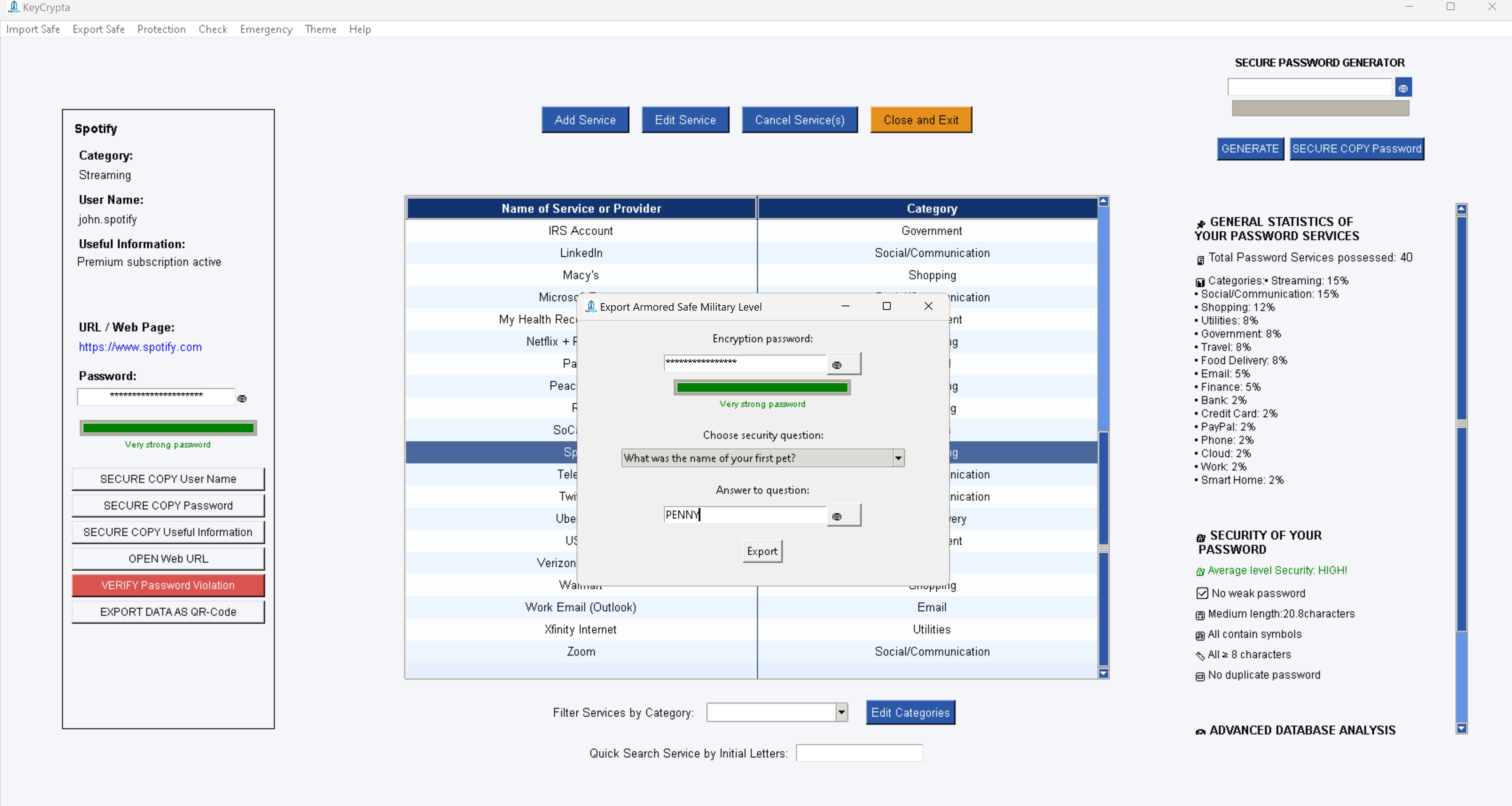This screenshot has height=806, width=1512.
Task: Select the Emergency menu item
Action: point(265,29)
